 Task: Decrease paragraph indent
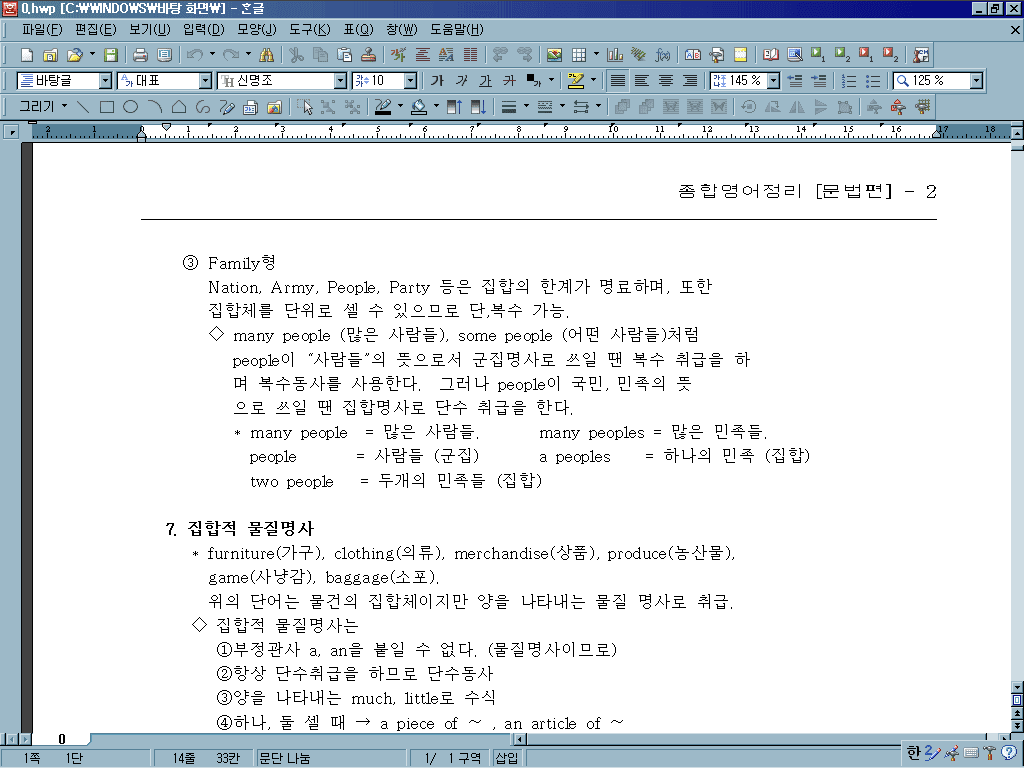coord(795,80)
